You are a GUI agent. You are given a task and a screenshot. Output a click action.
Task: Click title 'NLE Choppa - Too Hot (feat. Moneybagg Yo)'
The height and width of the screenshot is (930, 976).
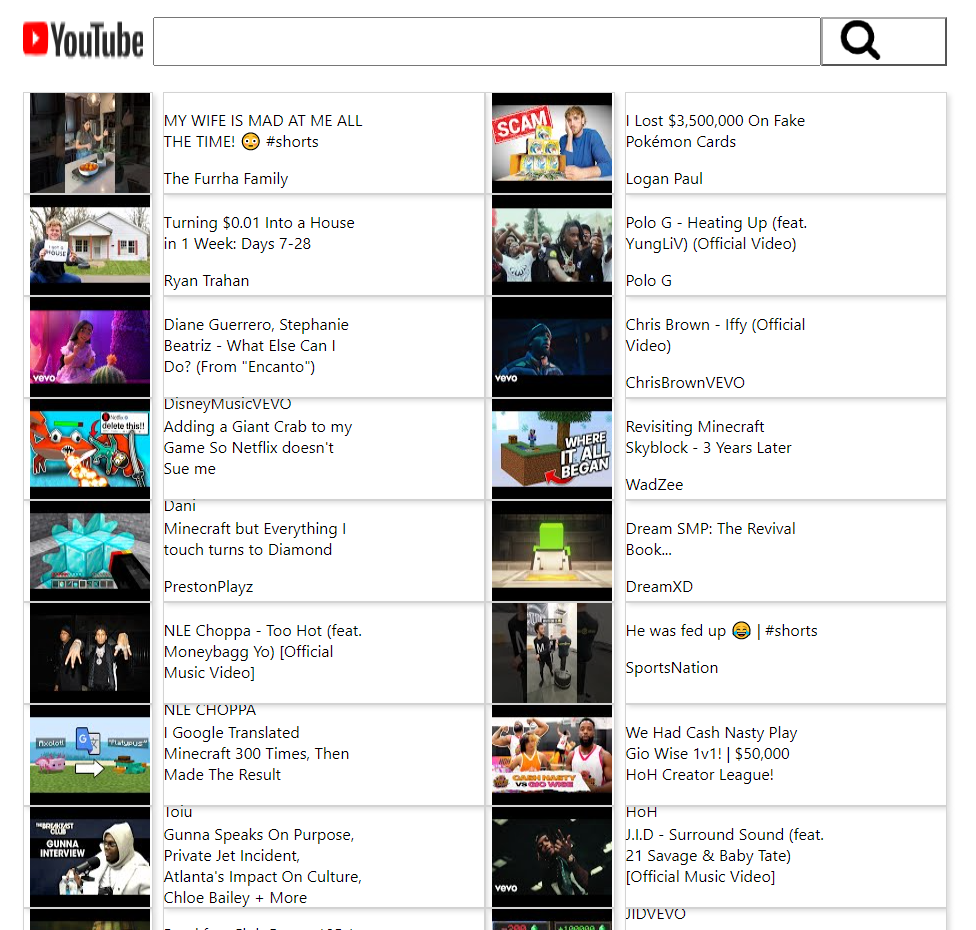pos(263,652)
